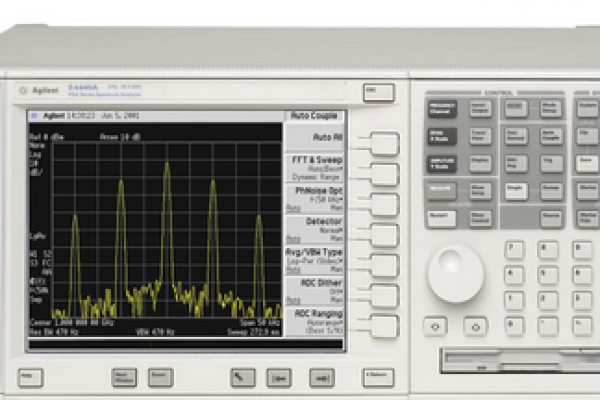Toggle the Avg/VBW Type softkey
Screen dimensions: 600x400
tap(384, 265)
